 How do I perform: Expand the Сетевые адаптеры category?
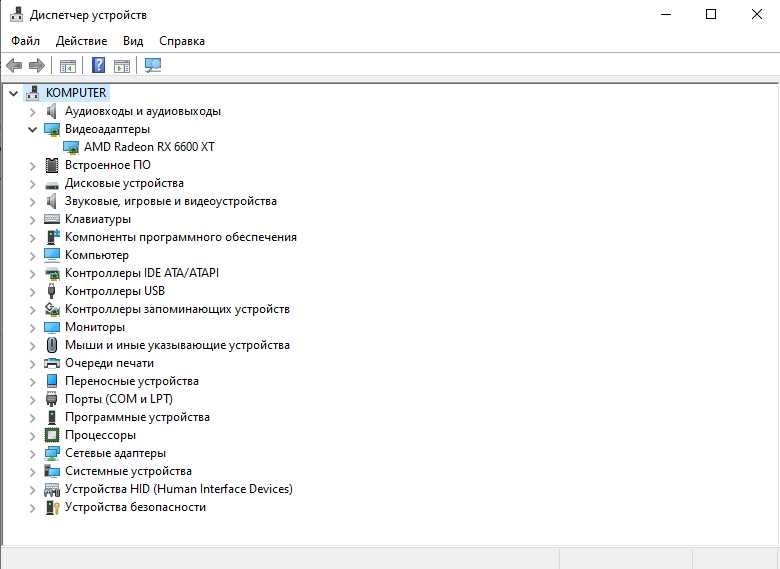[x=33, y=454]
